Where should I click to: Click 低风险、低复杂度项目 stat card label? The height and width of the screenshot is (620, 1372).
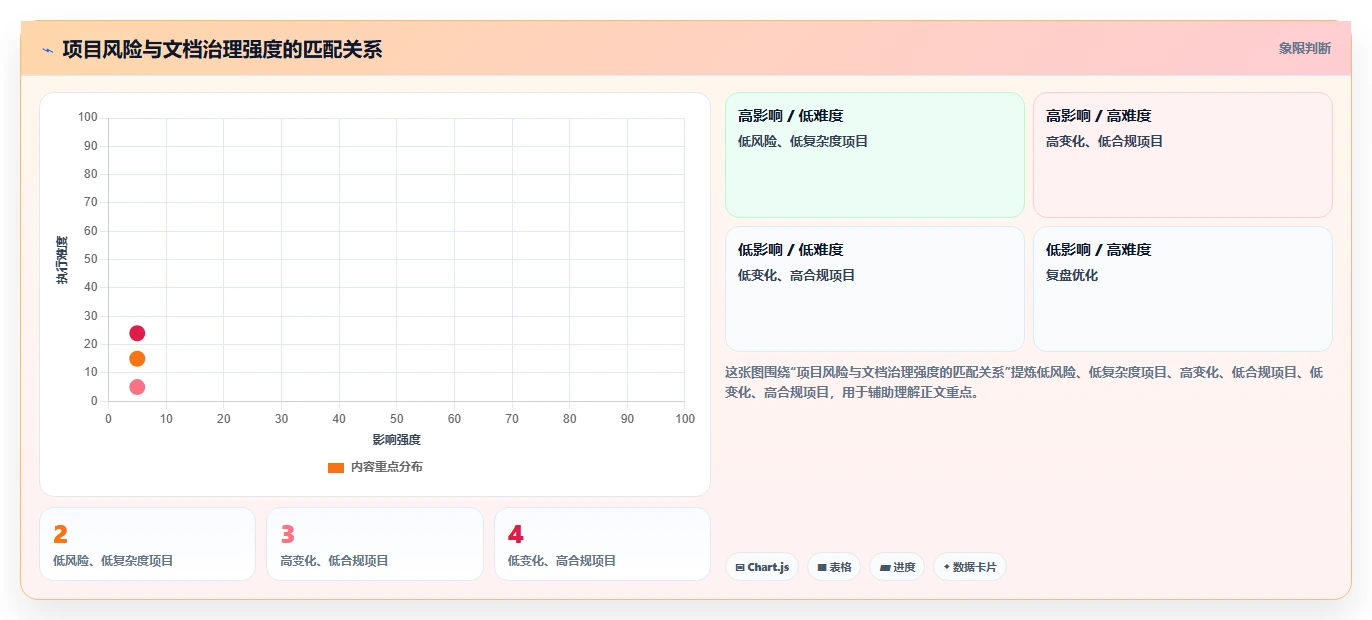coord(113,561)
